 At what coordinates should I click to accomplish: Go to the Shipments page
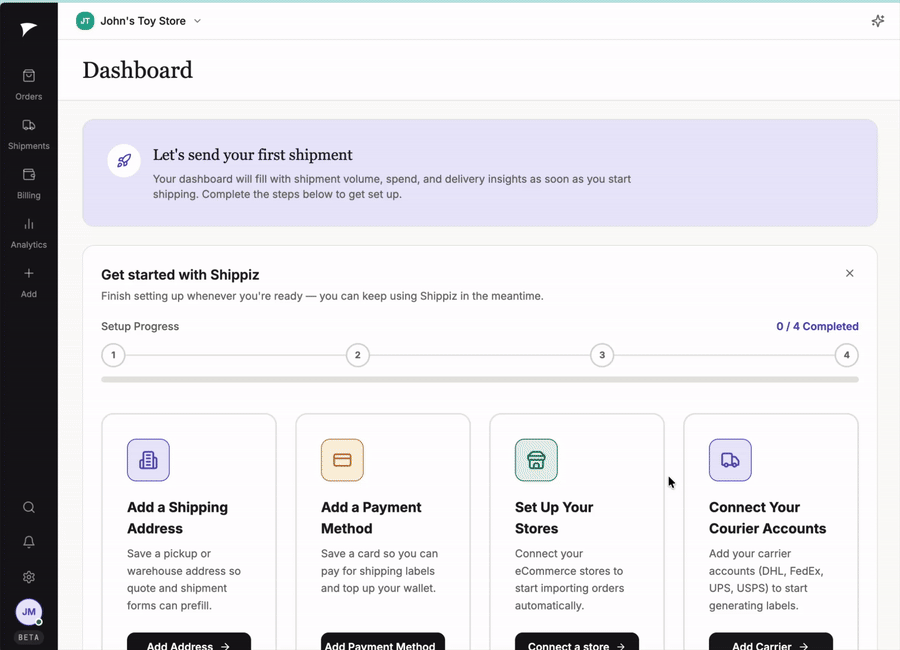29,134
